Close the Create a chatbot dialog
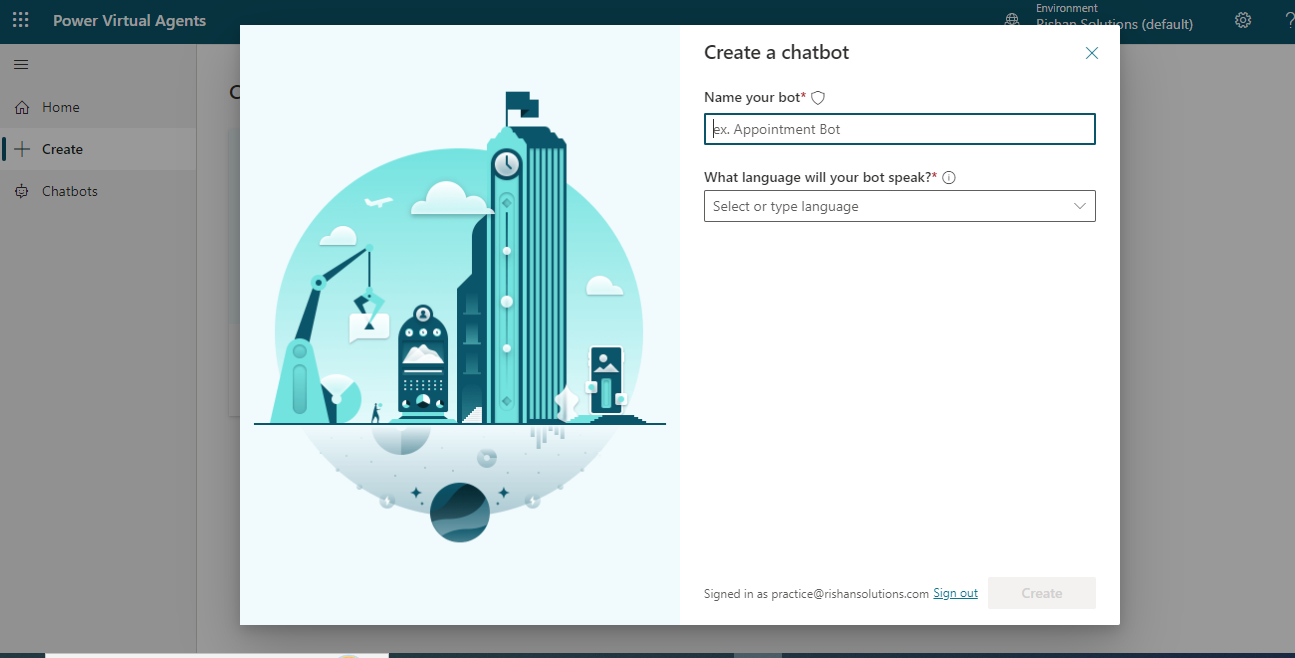This screenshot has width=1295, height=658. [x=1092, y=53]
